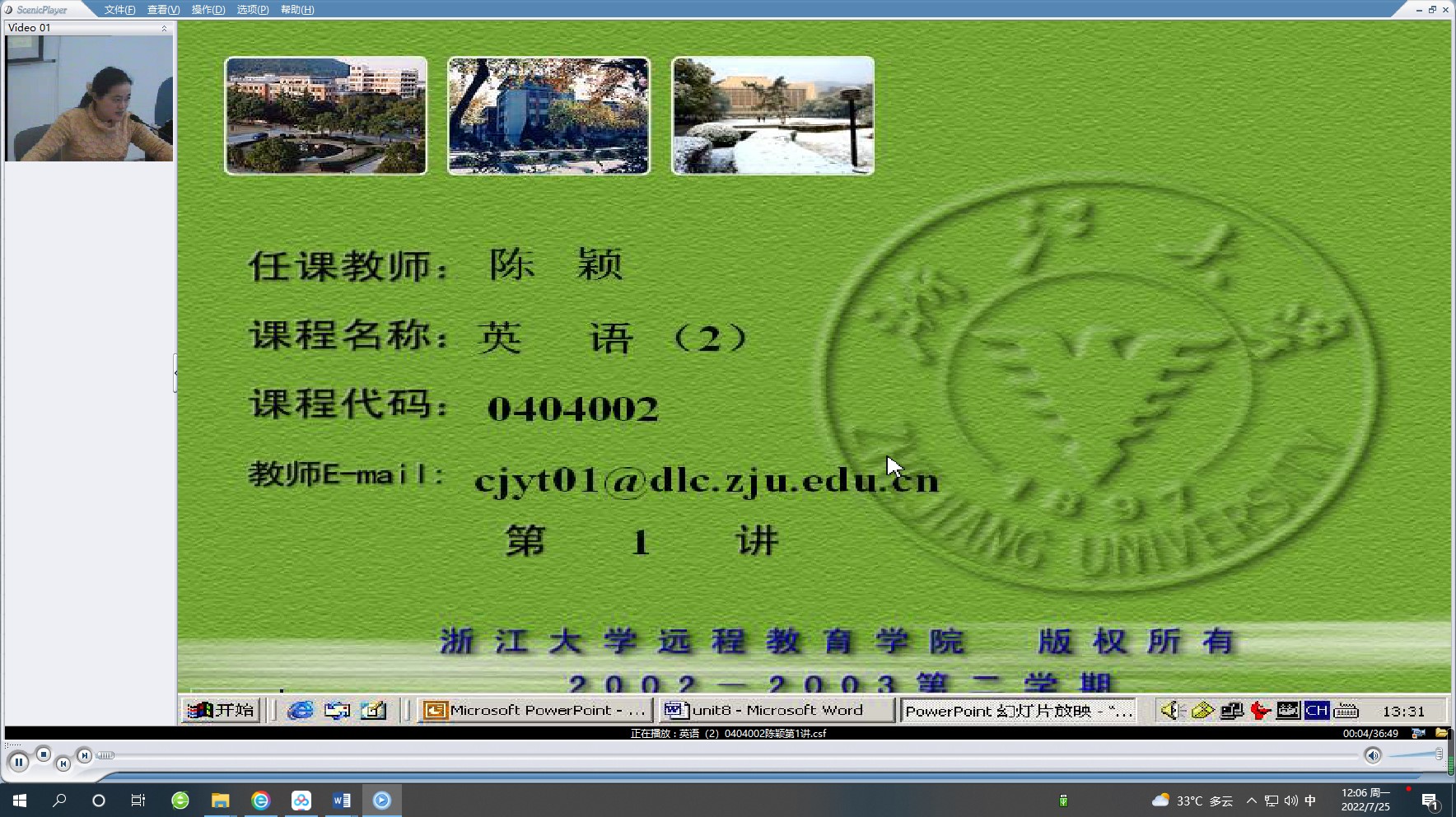Expand the hidden system tray icons chevron
Screen dimensions: 1456x817
click(1252, 801)
